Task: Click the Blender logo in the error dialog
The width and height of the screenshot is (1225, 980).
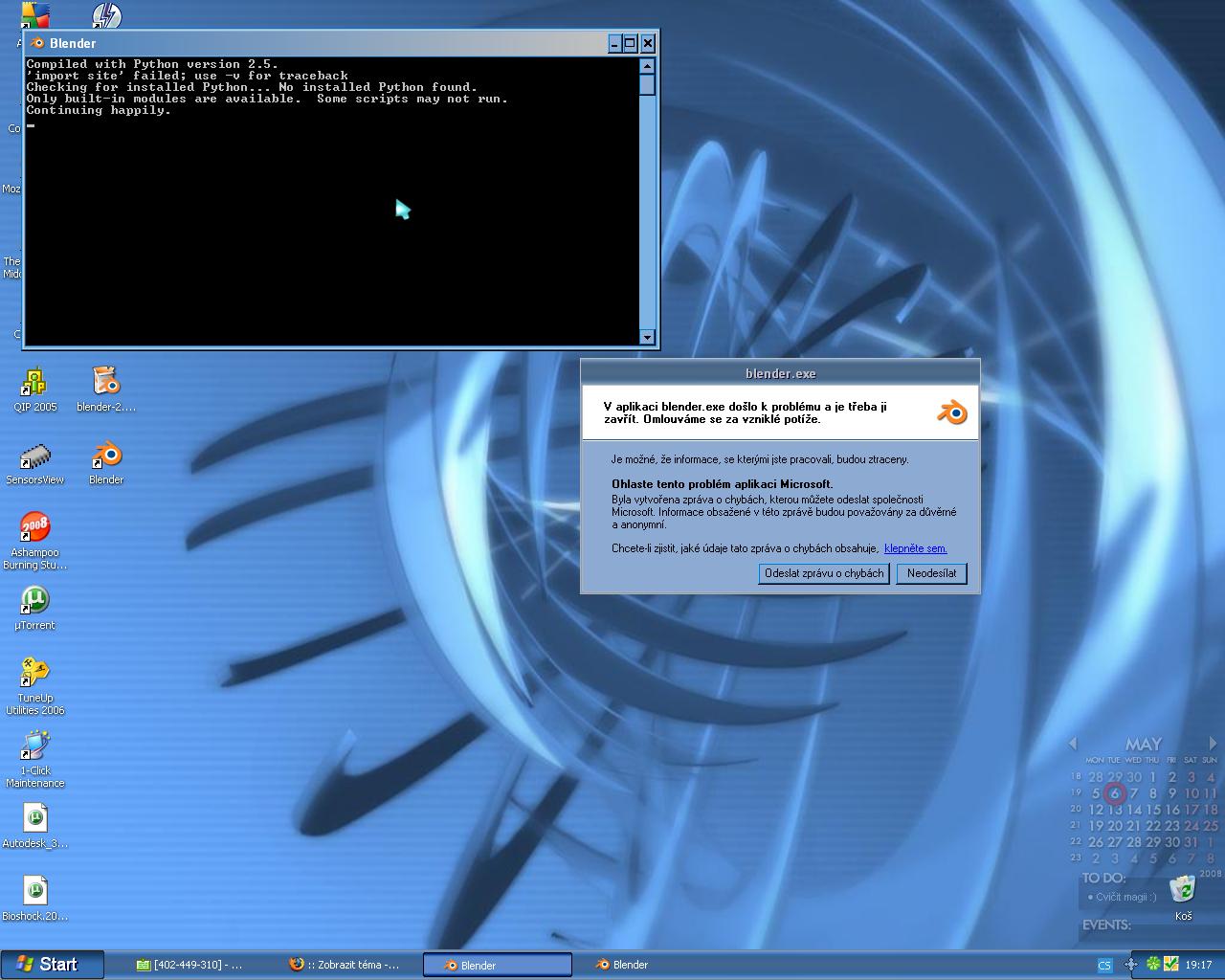Action: pos(952,412)
